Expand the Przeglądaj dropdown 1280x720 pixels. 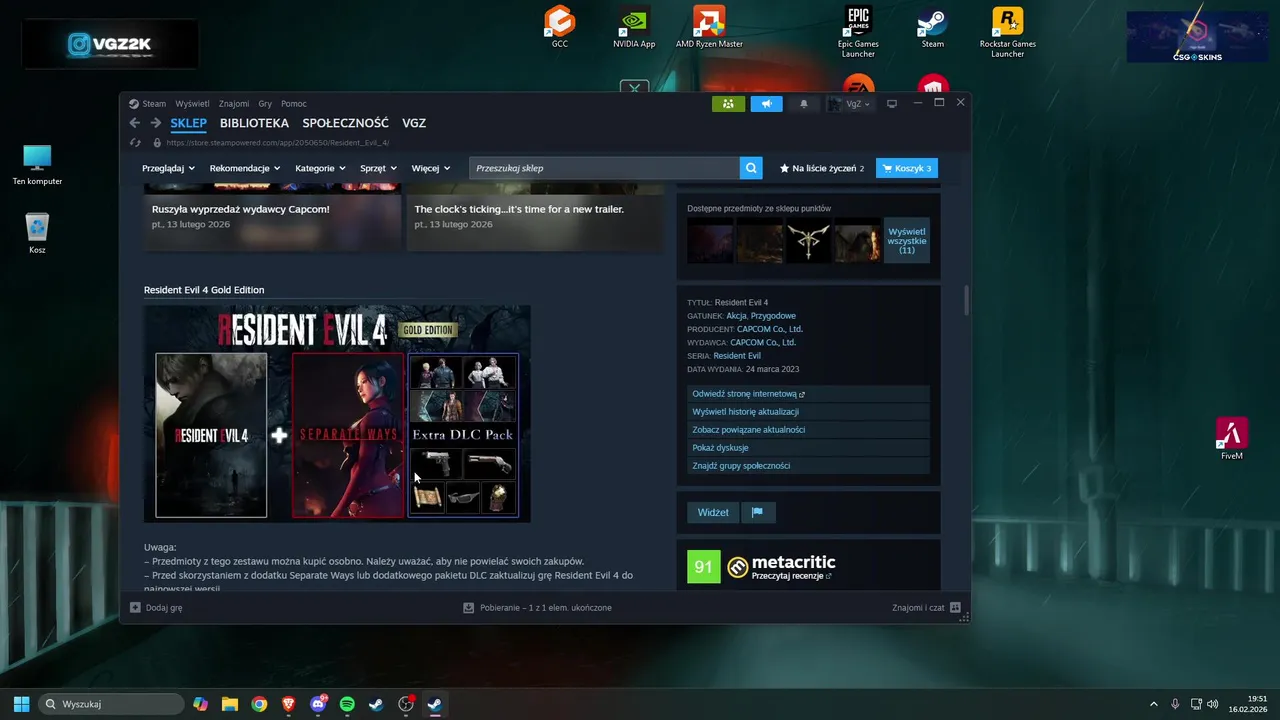pos(168,168)
